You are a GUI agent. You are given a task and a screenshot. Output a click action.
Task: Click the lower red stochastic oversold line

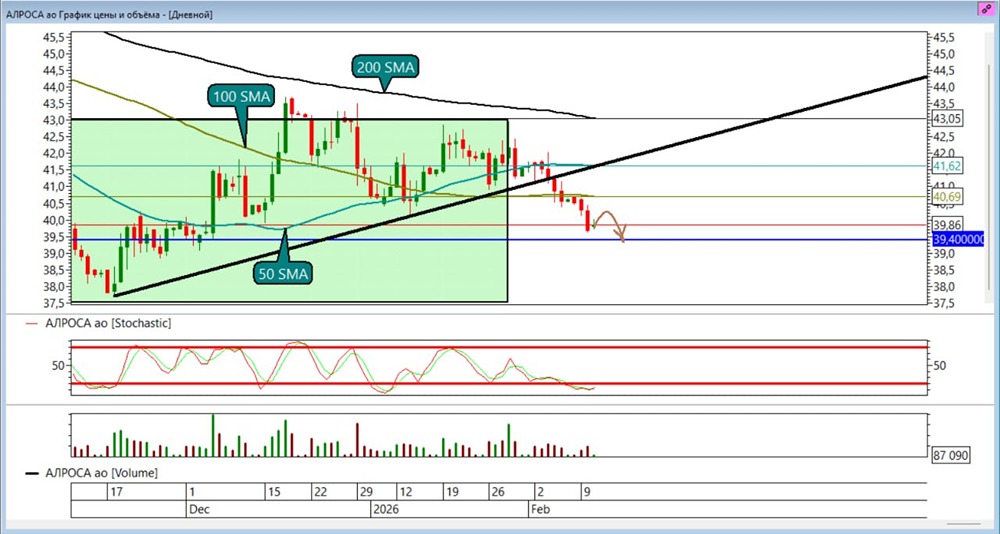(x=497, y=383)
